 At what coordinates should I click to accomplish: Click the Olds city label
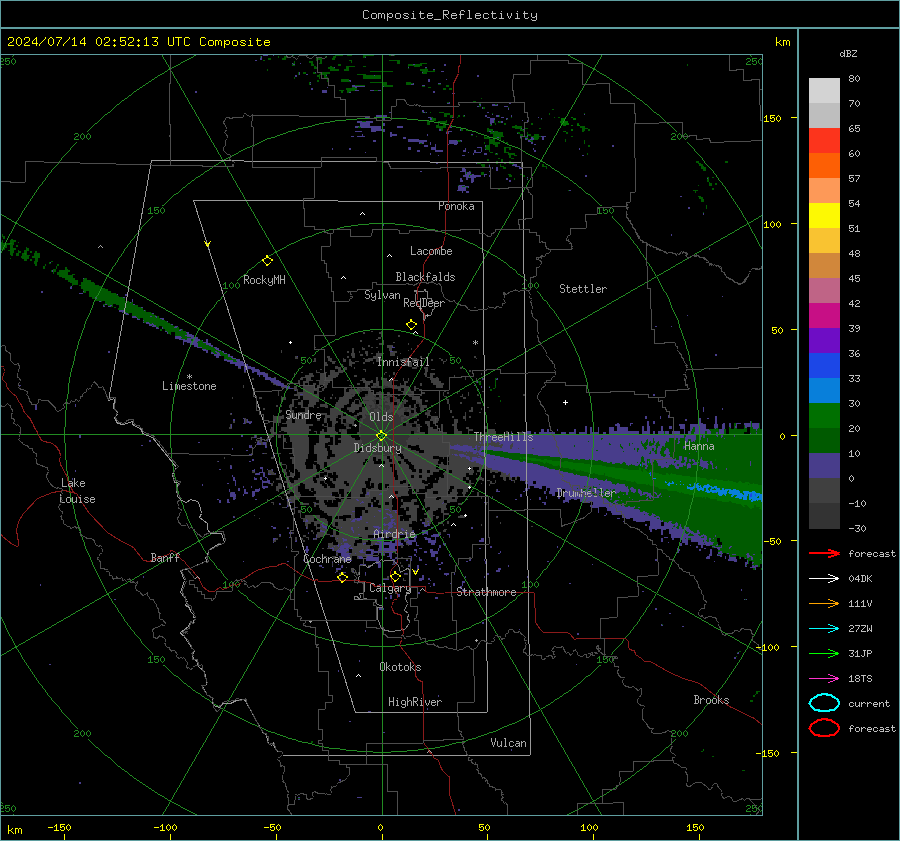point(381,417)
